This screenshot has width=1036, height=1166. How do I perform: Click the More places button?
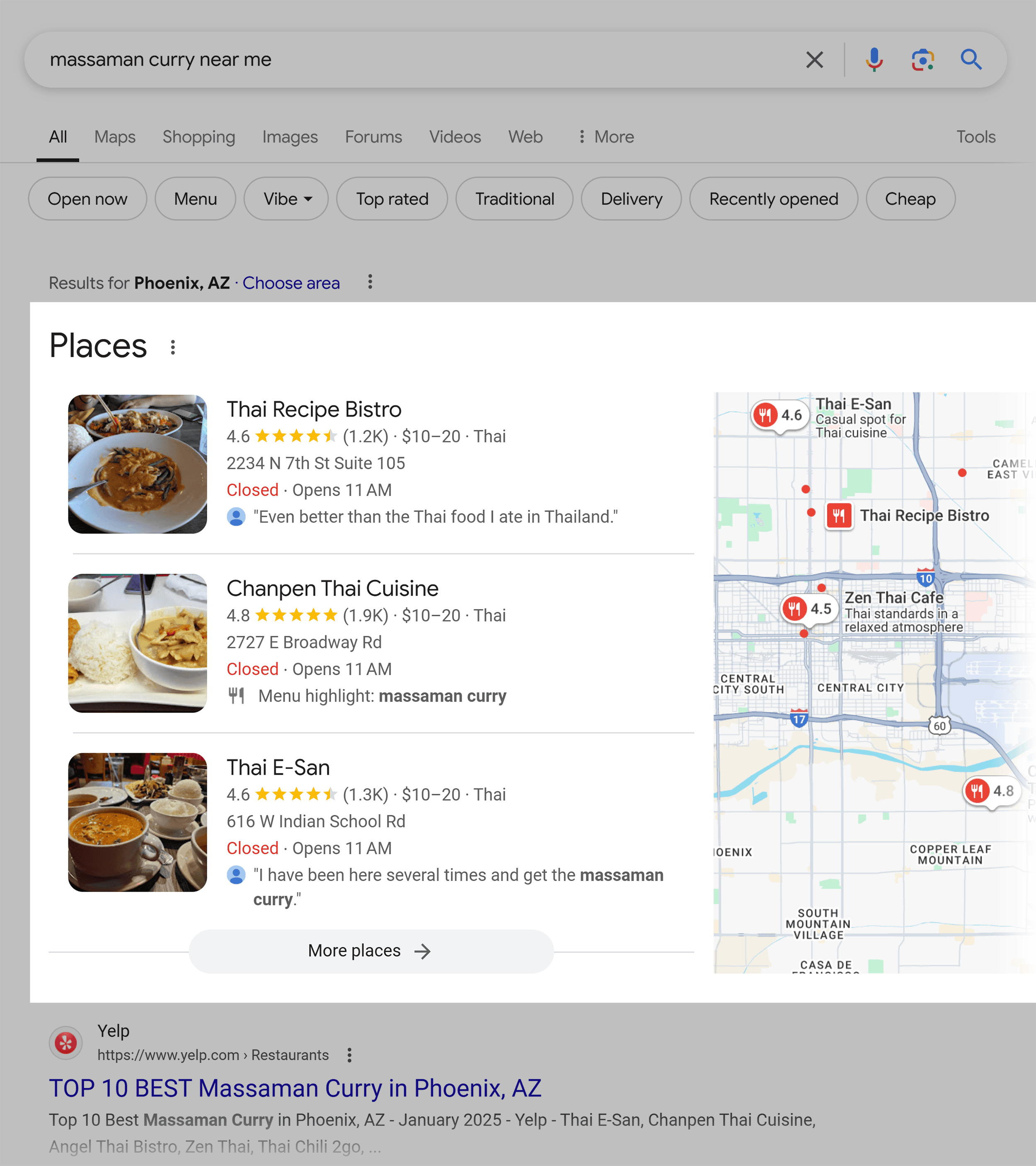click(x=370, y=951)
